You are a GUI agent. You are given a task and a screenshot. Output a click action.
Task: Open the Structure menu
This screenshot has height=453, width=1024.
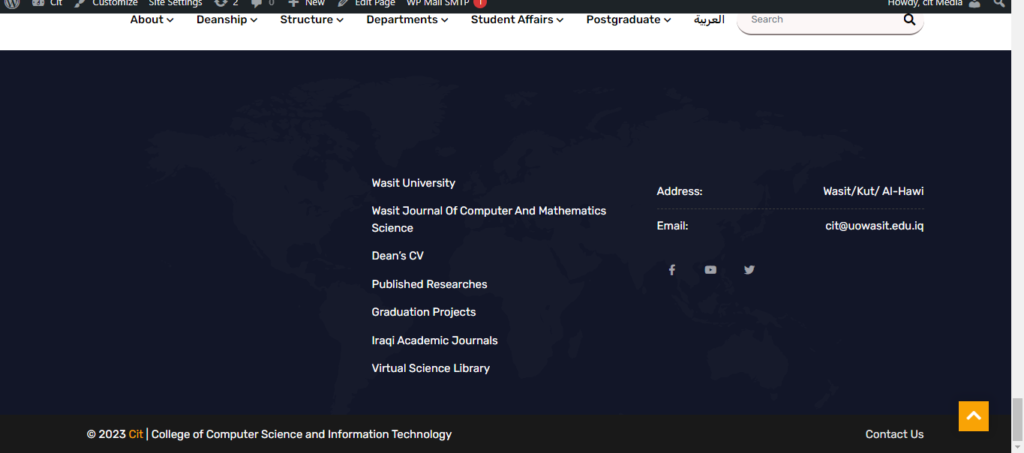[x=312, y=20]
